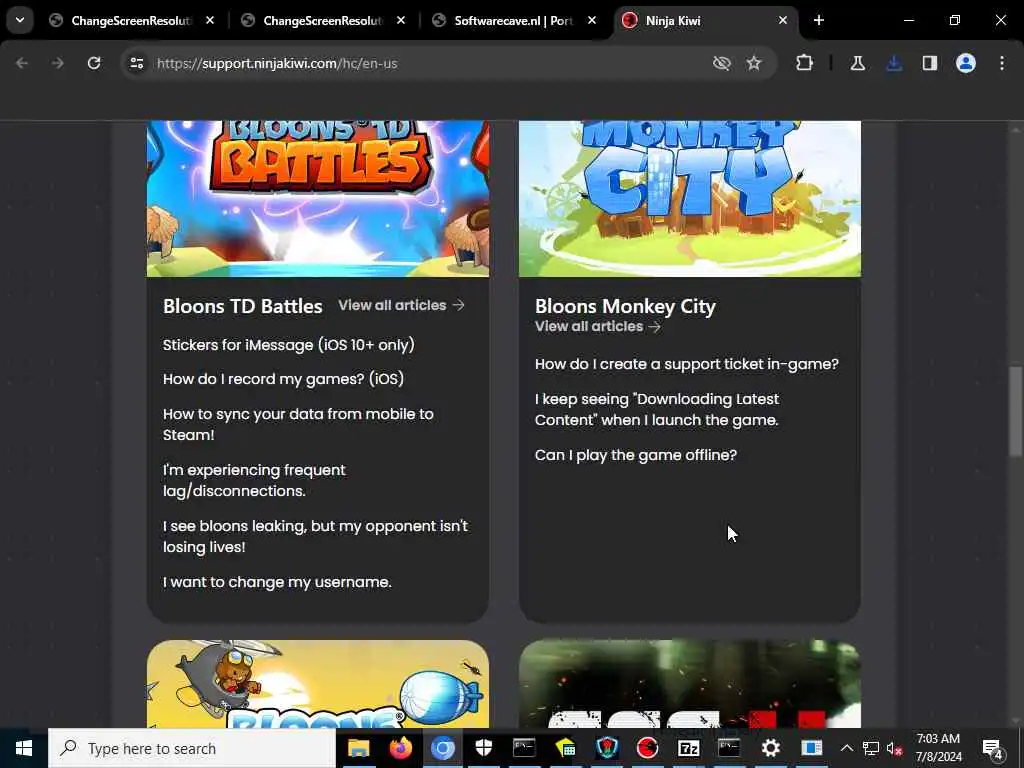Open the Bloons Monkey City banner image
Viewport: 1024px width, 768px height.
(x=690, y=199)
